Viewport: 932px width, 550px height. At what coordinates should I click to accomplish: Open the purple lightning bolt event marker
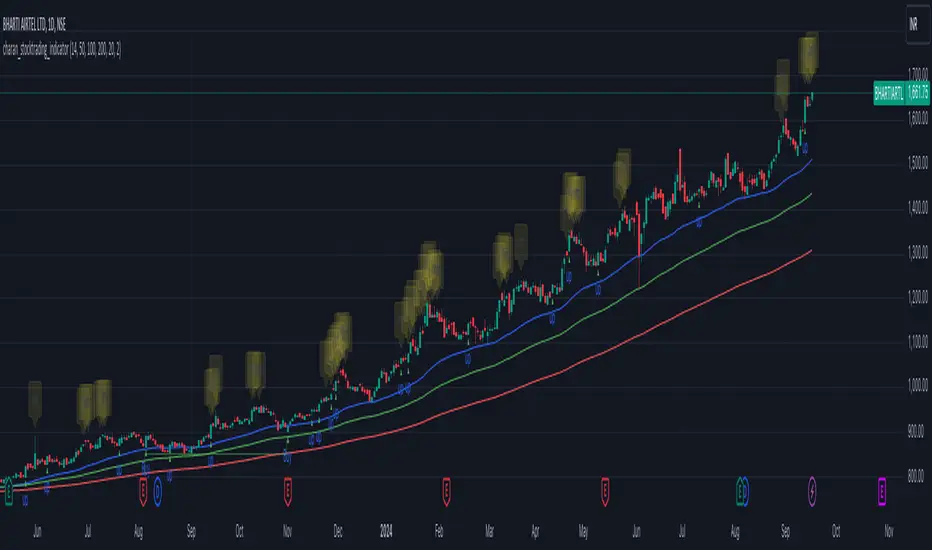(812, 491)
